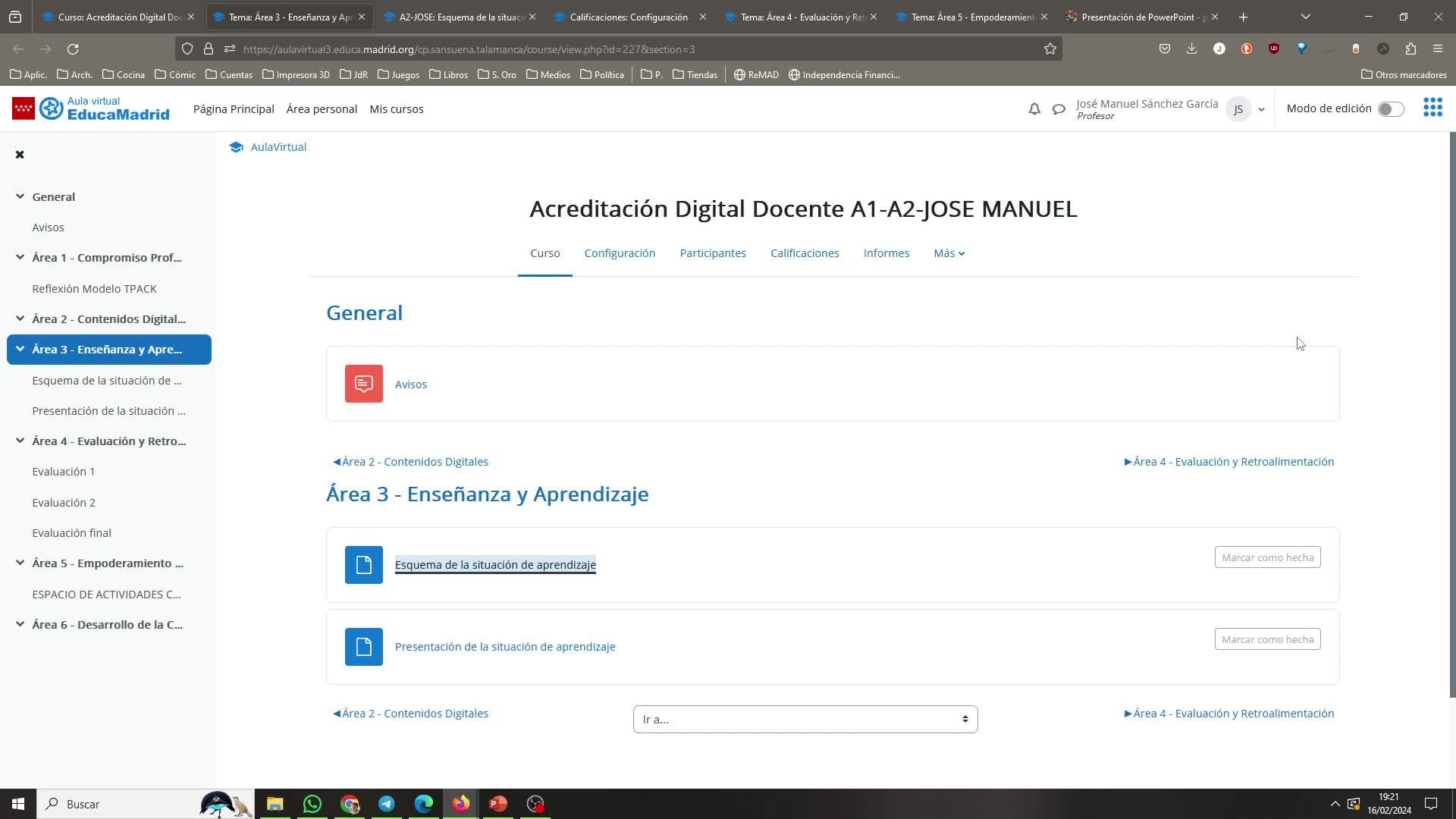The width and height of the screenshot is (1456, 819).
Task: Go to next section Área 4 link
Action: 1228,462
